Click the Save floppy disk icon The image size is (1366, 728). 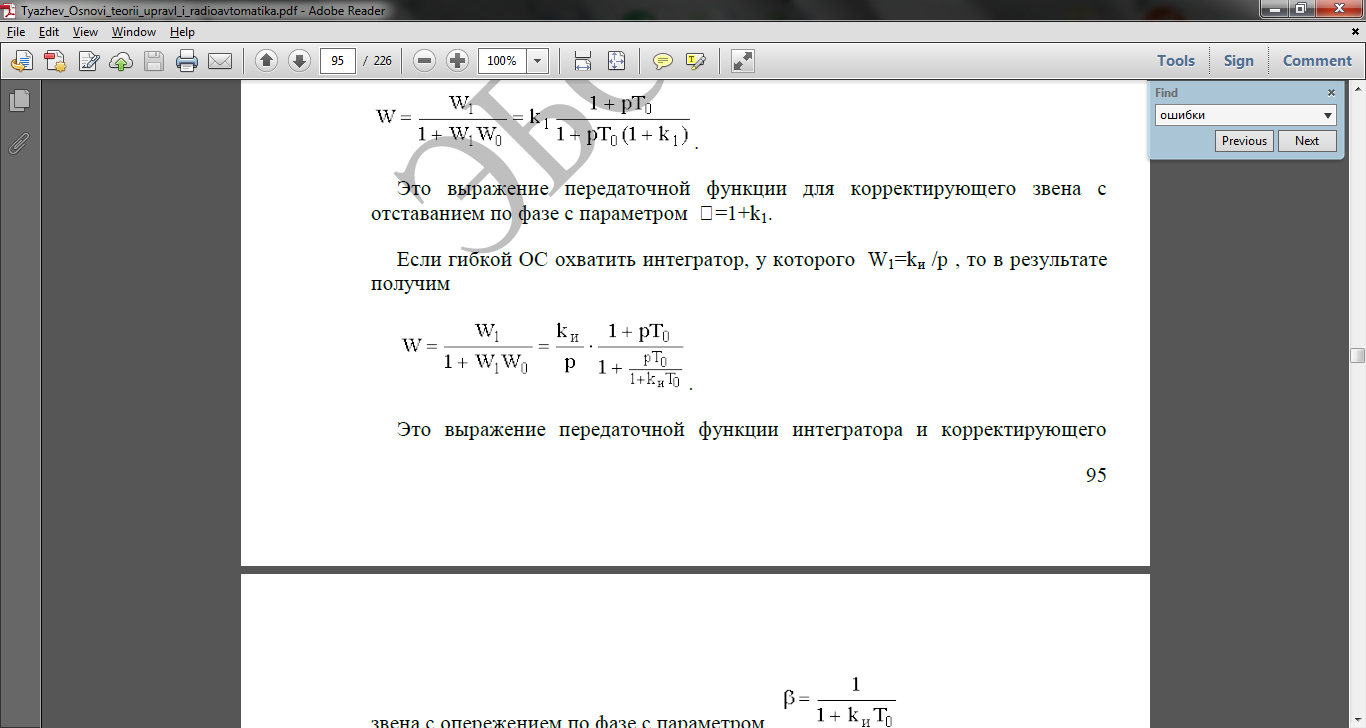click(153, 61)
